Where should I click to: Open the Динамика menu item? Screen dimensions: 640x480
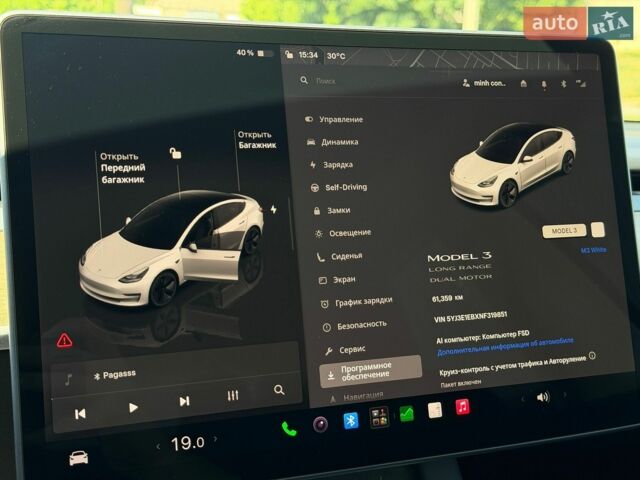(332, 142)
